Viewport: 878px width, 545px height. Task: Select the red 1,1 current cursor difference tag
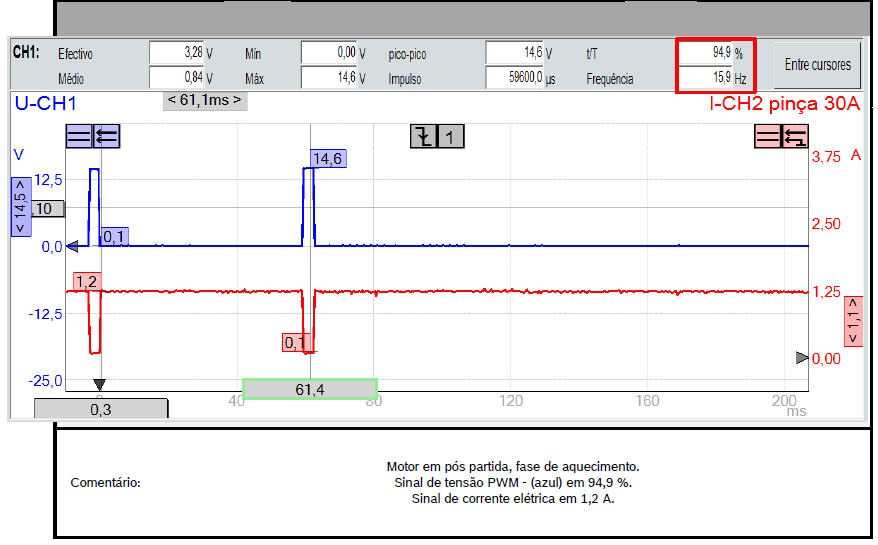pyautogui.click(x=853, y=322)
